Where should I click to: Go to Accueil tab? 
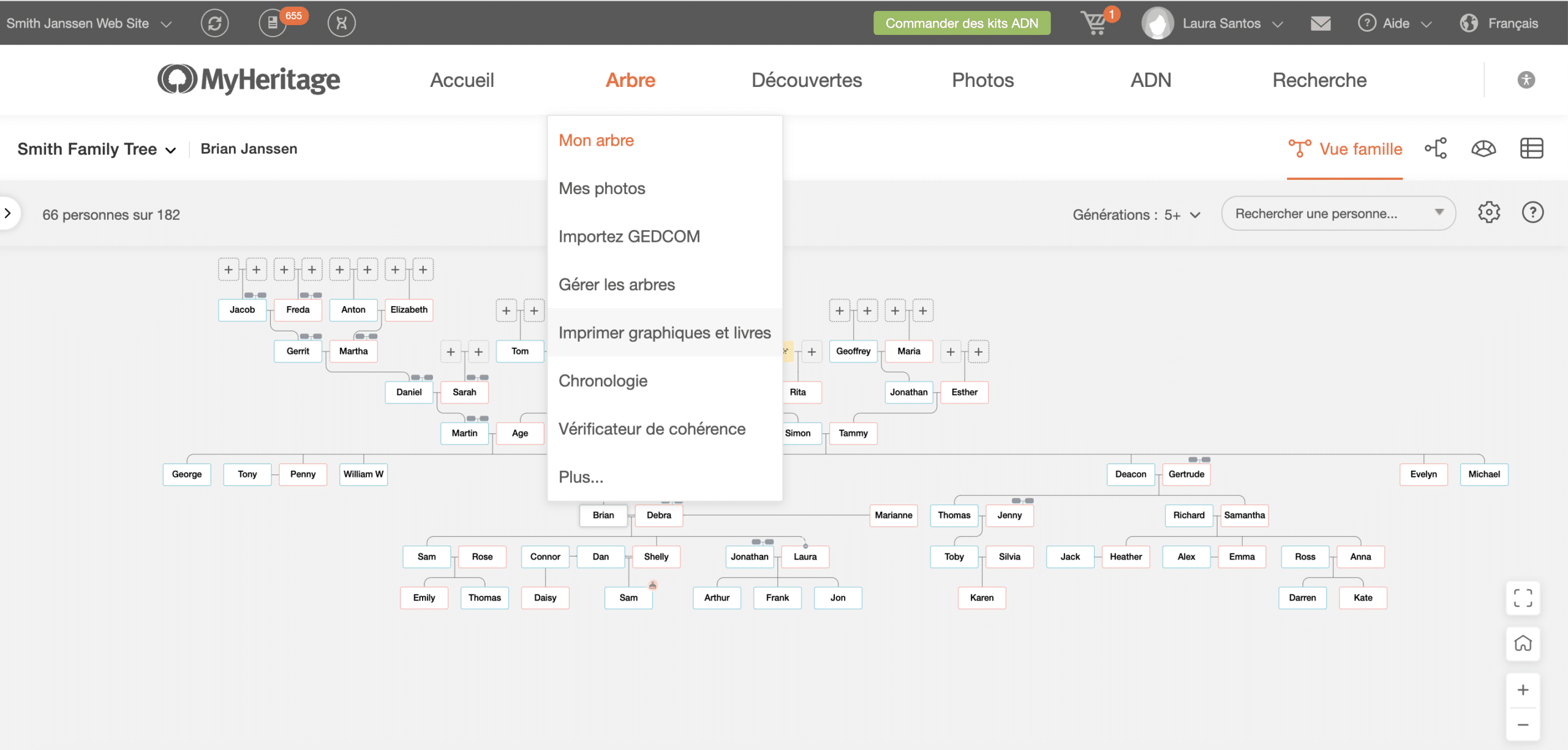tap(462, 80)
